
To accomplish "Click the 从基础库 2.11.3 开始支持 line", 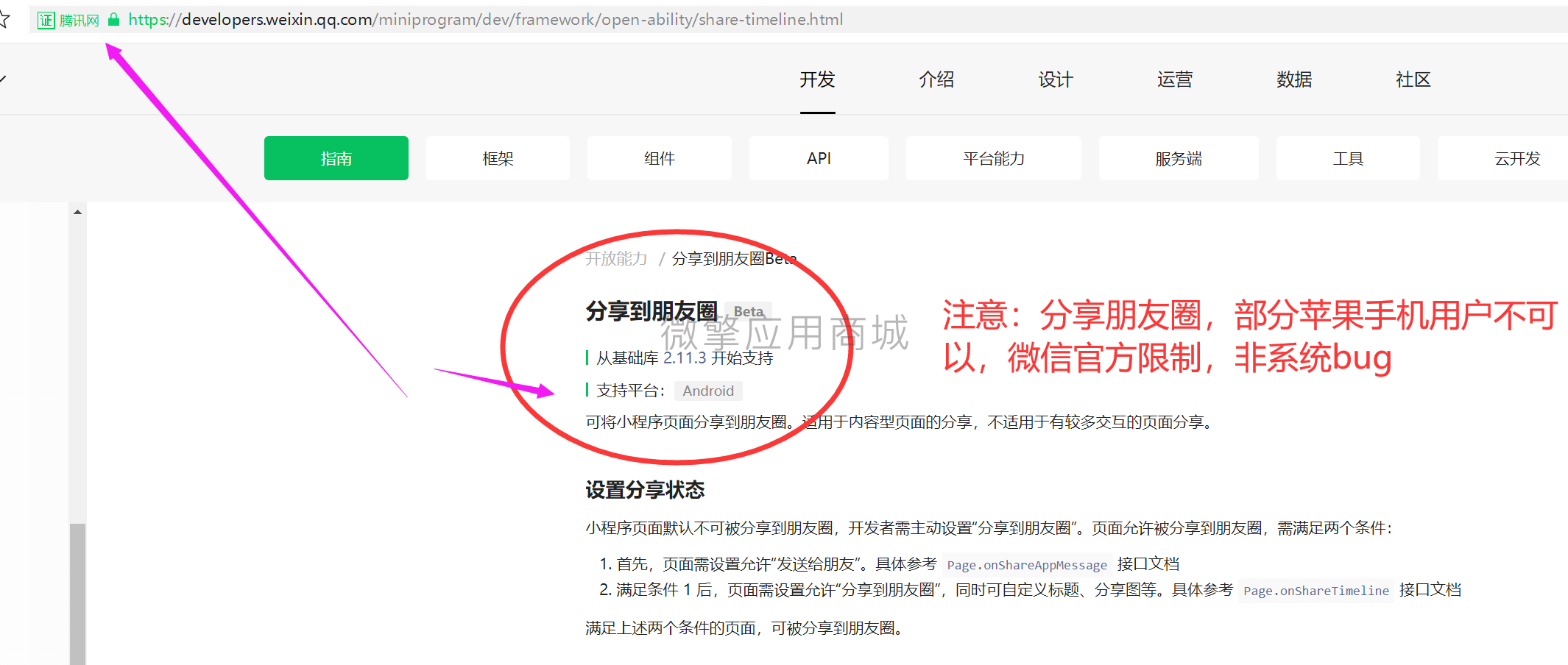I will coord(685,358).
